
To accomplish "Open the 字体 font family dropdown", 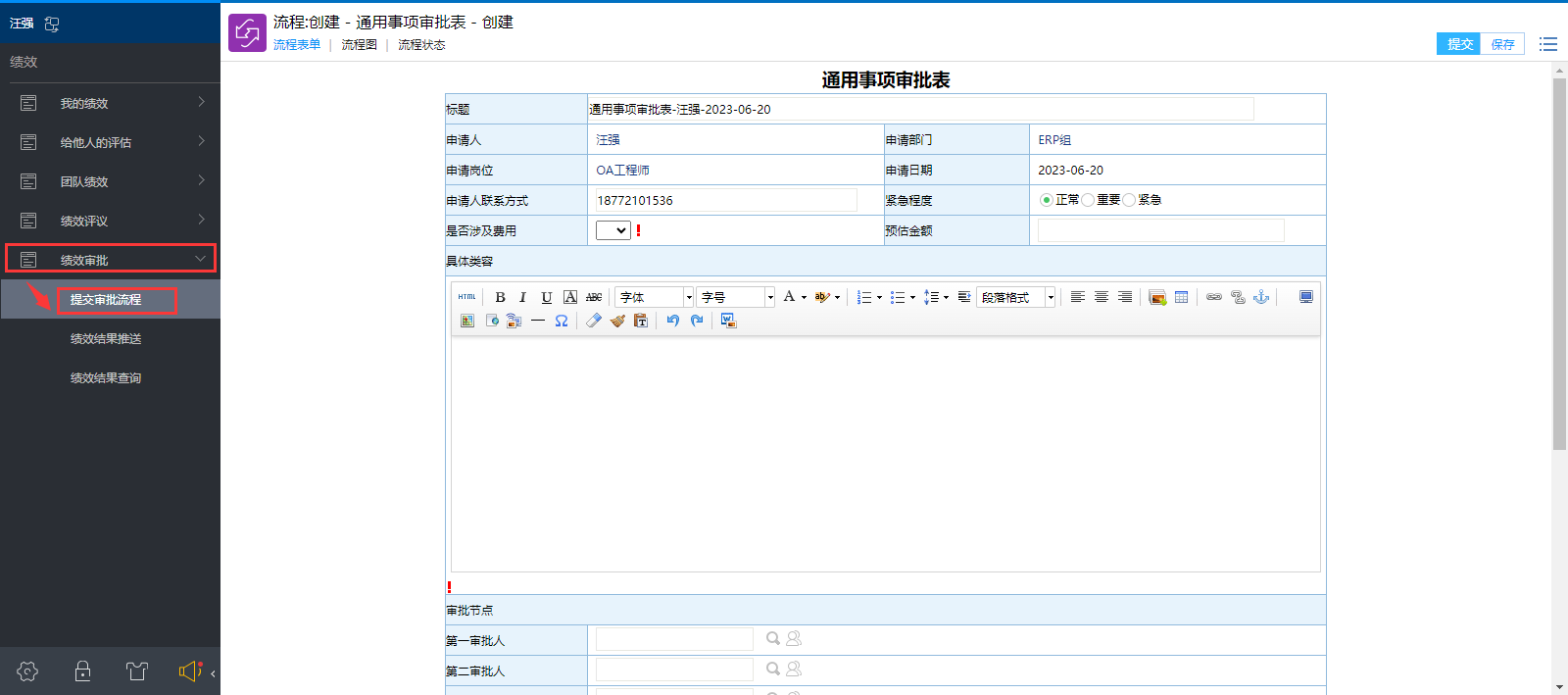I will point(655,297).
